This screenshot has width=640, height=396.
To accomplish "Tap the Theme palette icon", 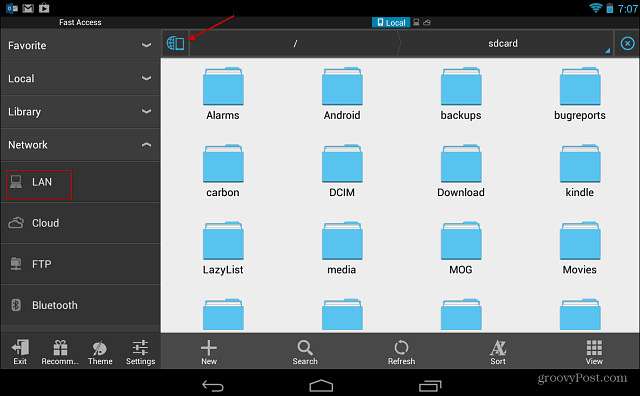I will pos(100,352).
